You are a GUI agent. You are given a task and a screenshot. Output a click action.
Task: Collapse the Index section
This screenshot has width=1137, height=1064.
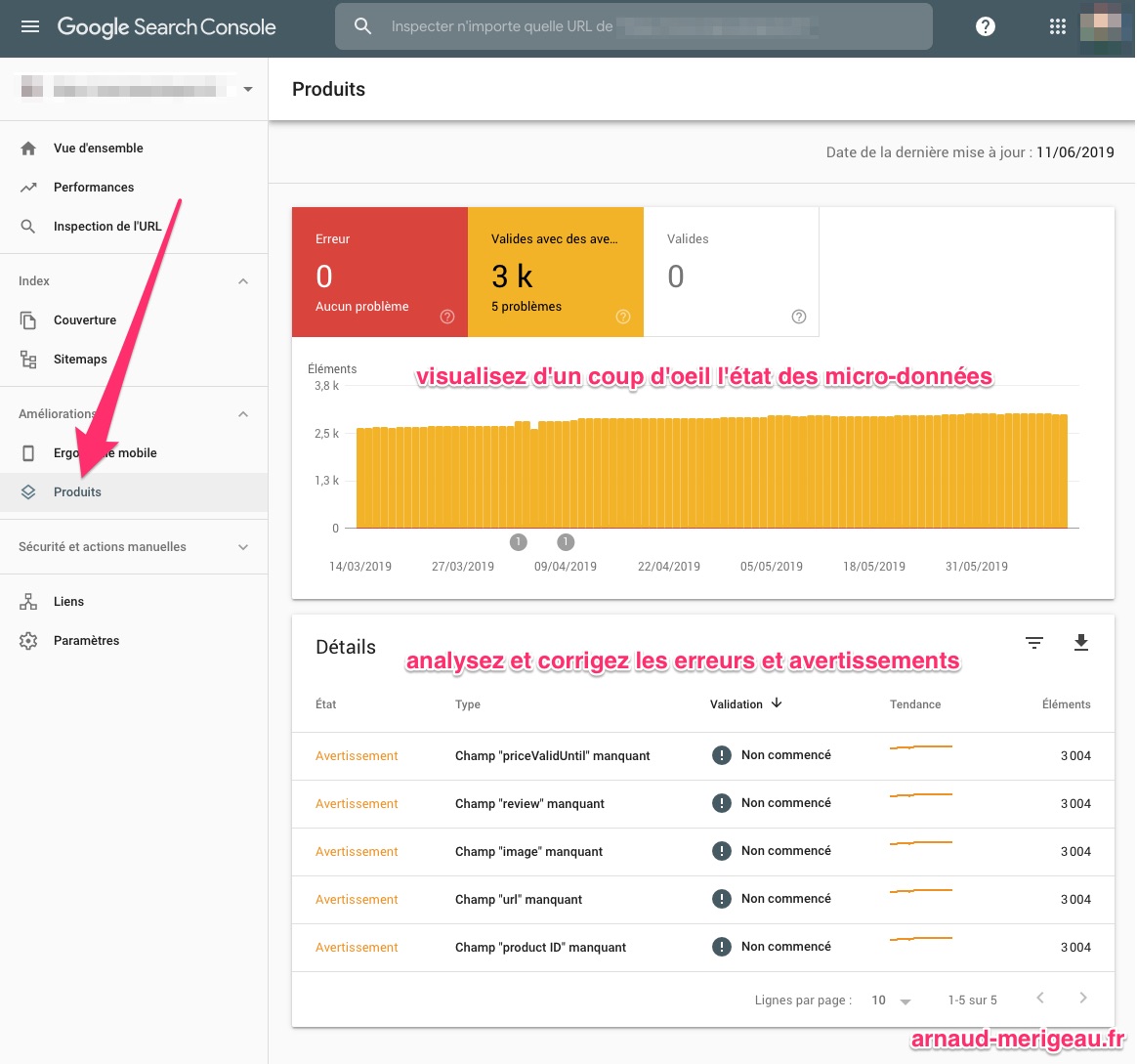243,281
